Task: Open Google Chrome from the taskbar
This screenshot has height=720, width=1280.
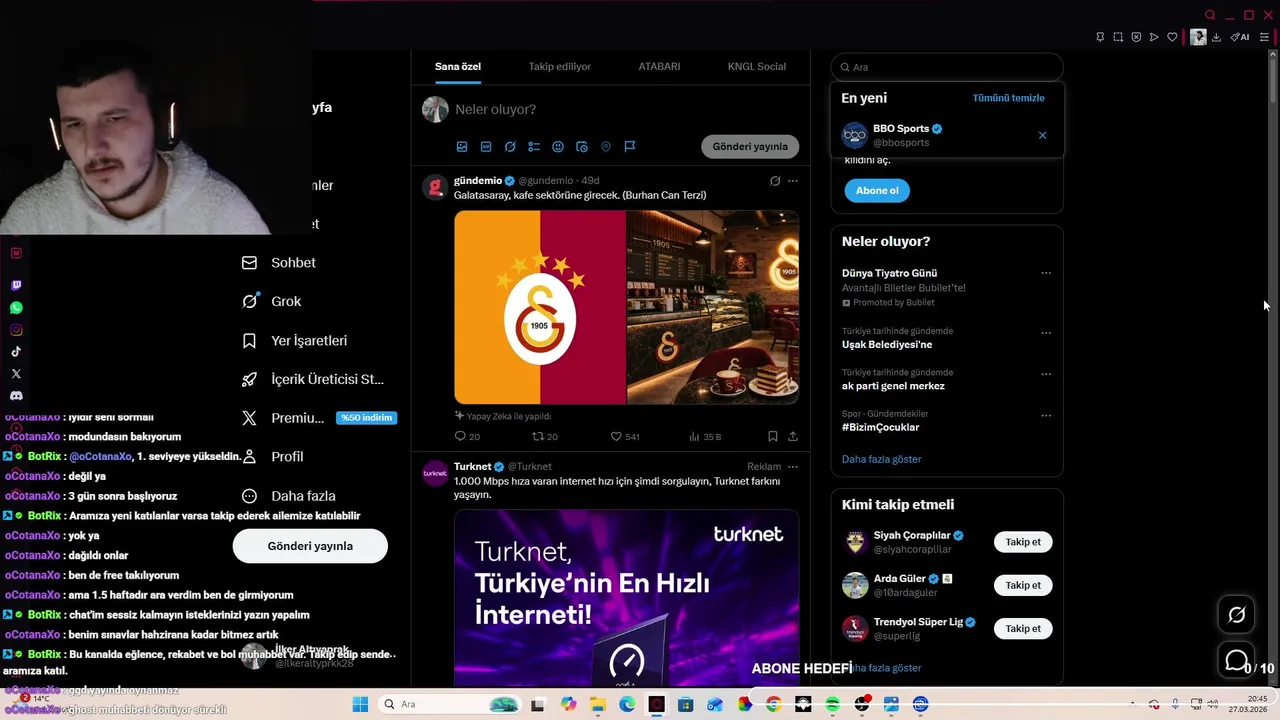Action: (x=773, y=704)
